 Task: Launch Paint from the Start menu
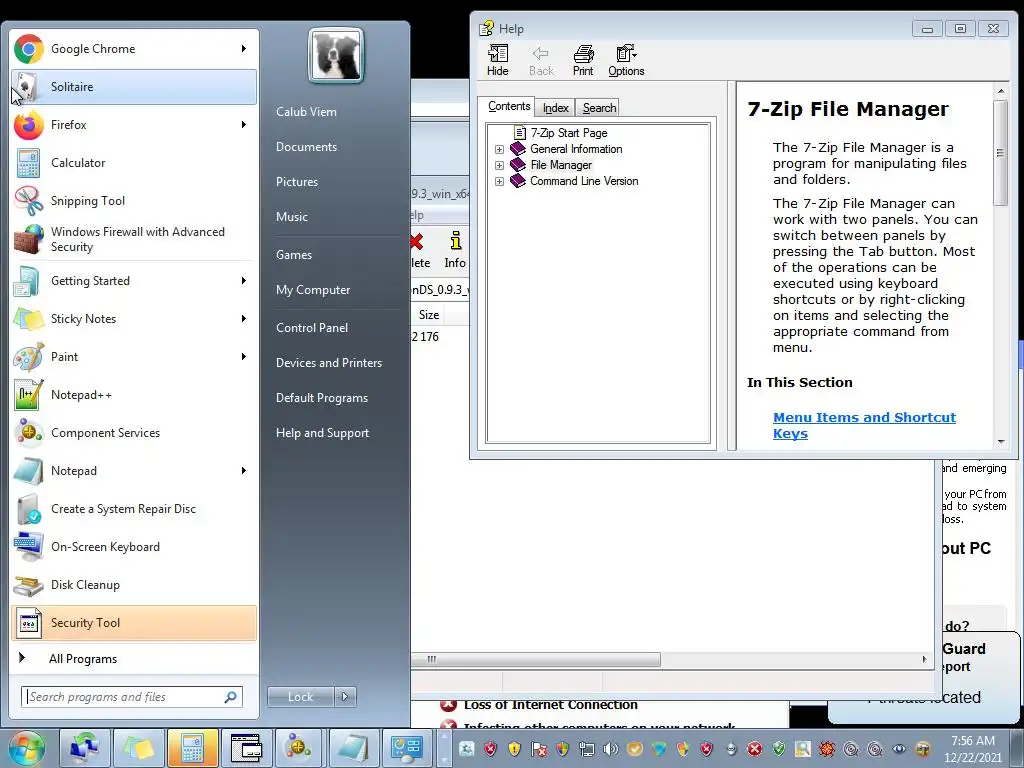[134, 357]
